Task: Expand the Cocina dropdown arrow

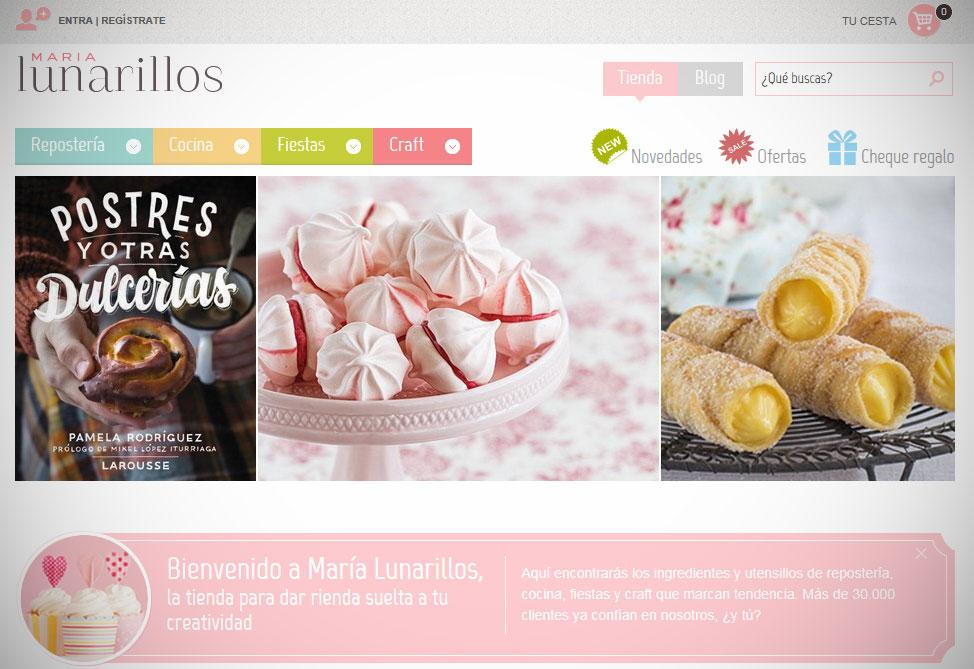Action: coord(242,147)
